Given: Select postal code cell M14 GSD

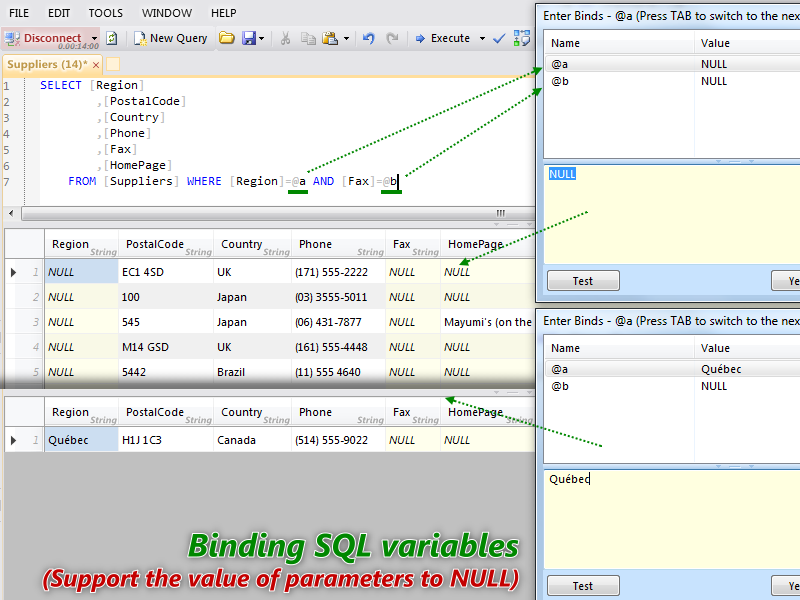Looking at the screenshot, I should (x=166, y=347).
